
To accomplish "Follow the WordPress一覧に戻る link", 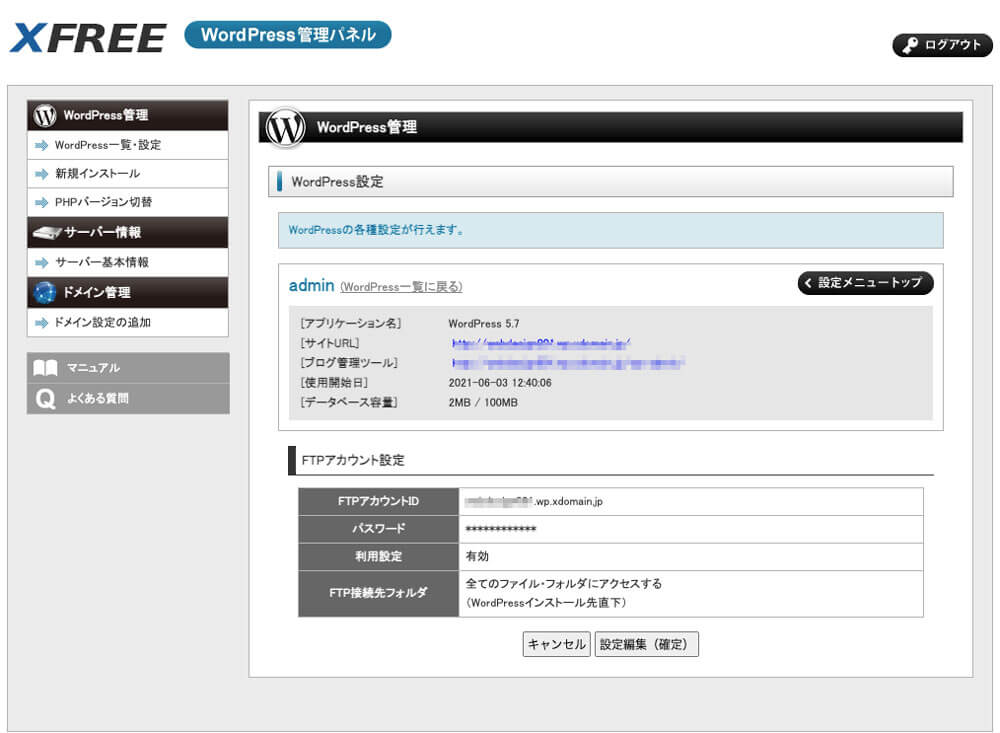I will tap(401, 287).
